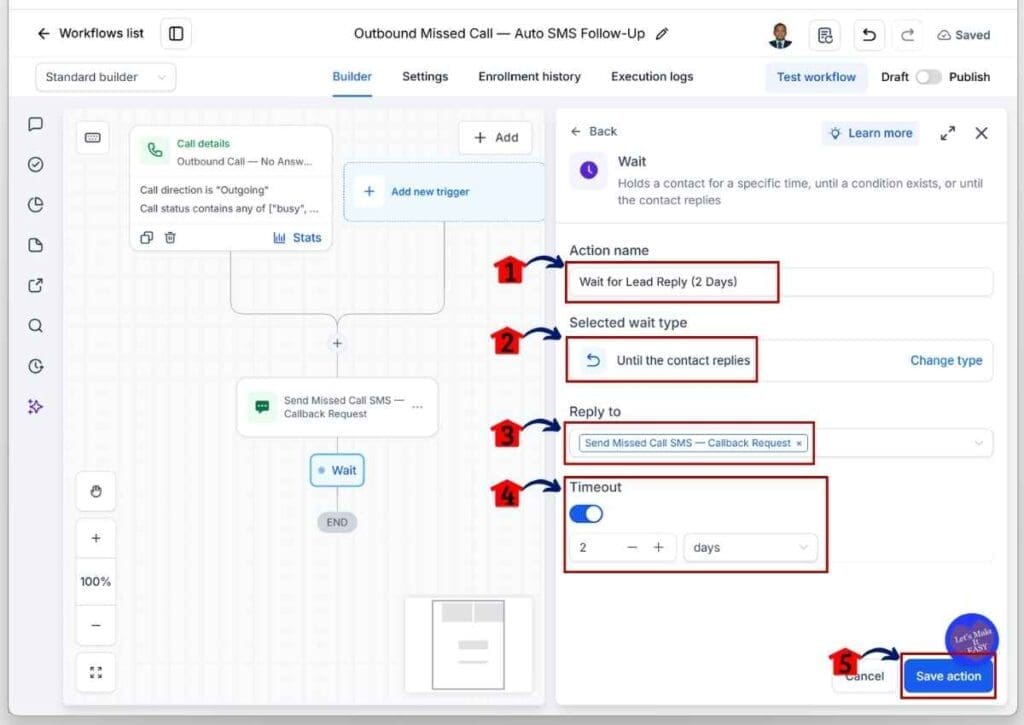The width and height of the screenshot is (1024, 725).
Task: Click the keyboard shortcuts icon on canvas
Action: click(x=93, y=138)
